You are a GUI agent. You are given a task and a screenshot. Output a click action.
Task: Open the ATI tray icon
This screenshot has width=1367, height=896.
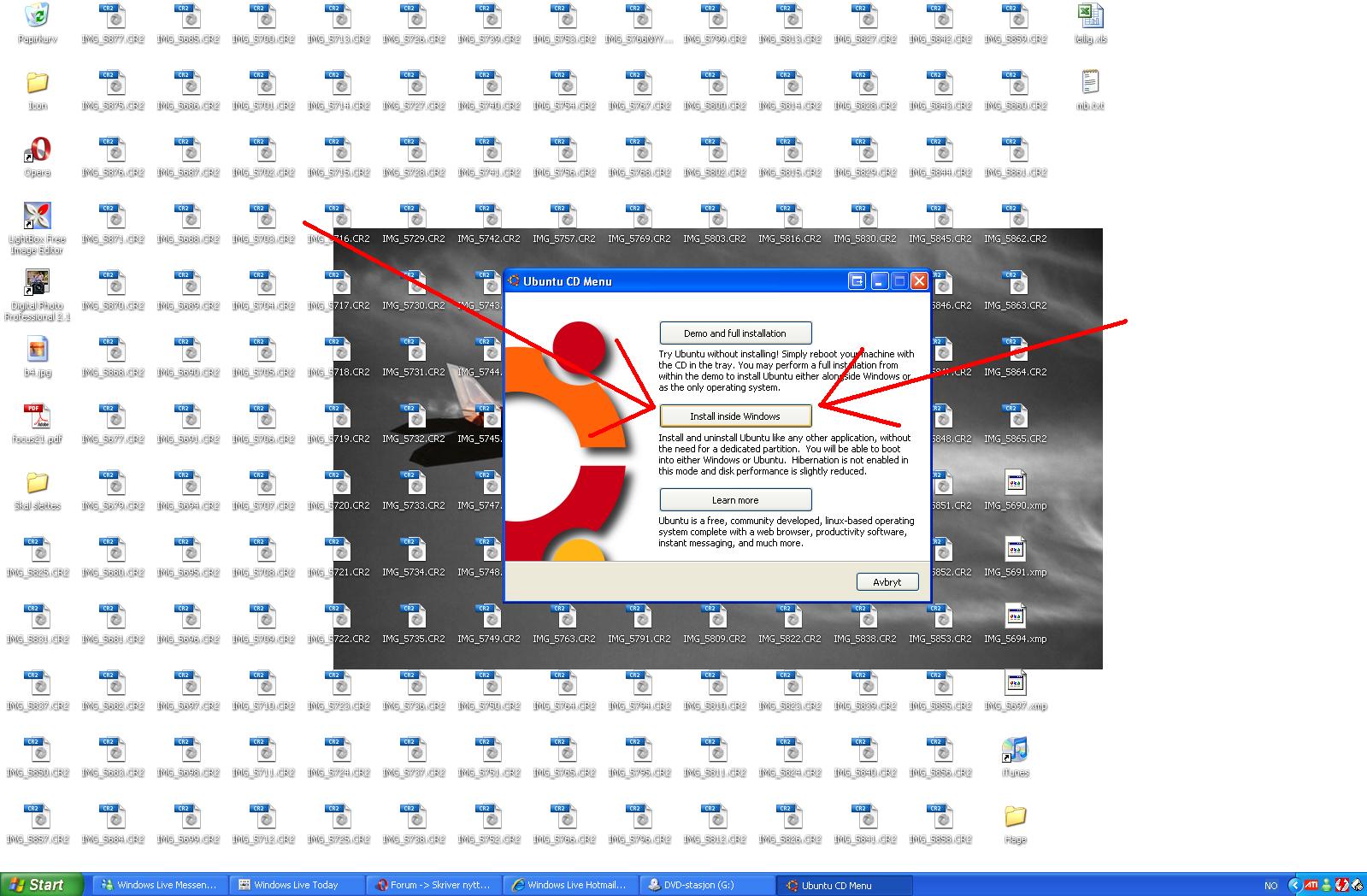(1311, 886)
